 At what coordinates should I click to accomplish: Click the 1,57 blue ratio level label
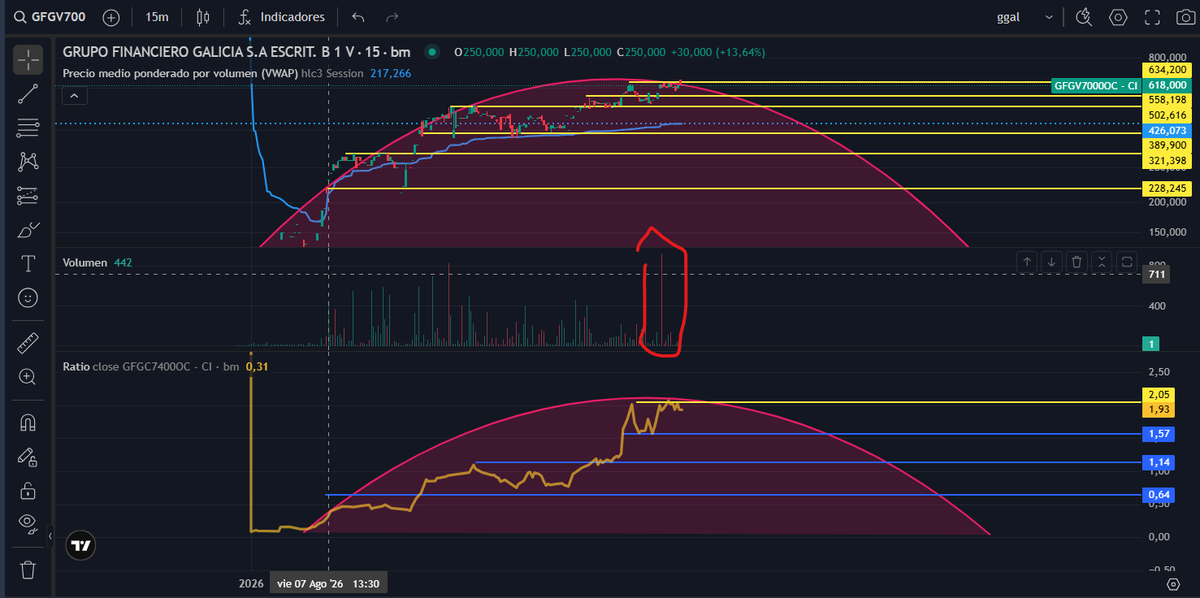pyautogui.click(x=1158, y=434)
